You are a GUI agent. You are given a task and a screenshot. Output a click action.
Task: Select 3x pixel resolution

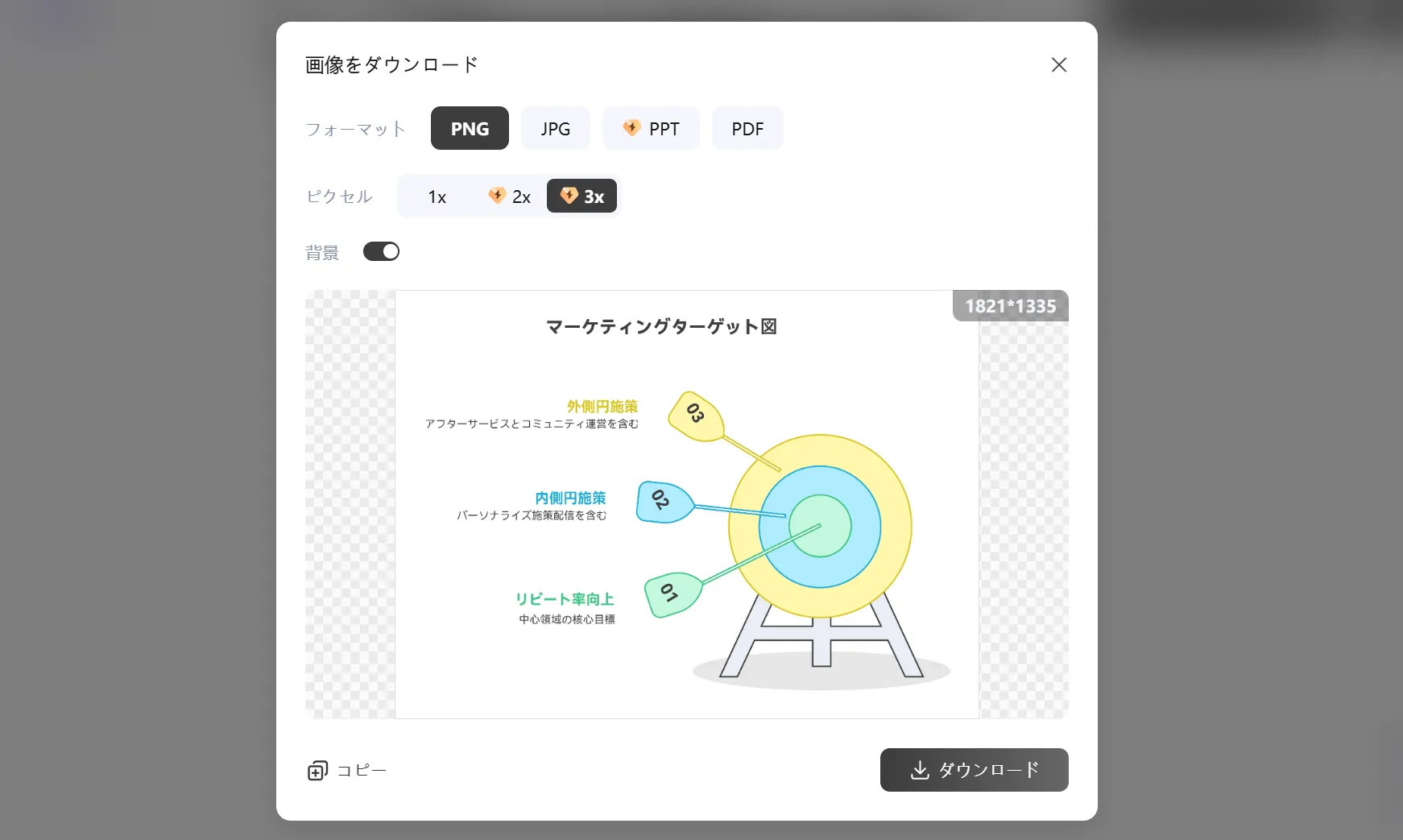pyautogui.click(x=581, y=196)
